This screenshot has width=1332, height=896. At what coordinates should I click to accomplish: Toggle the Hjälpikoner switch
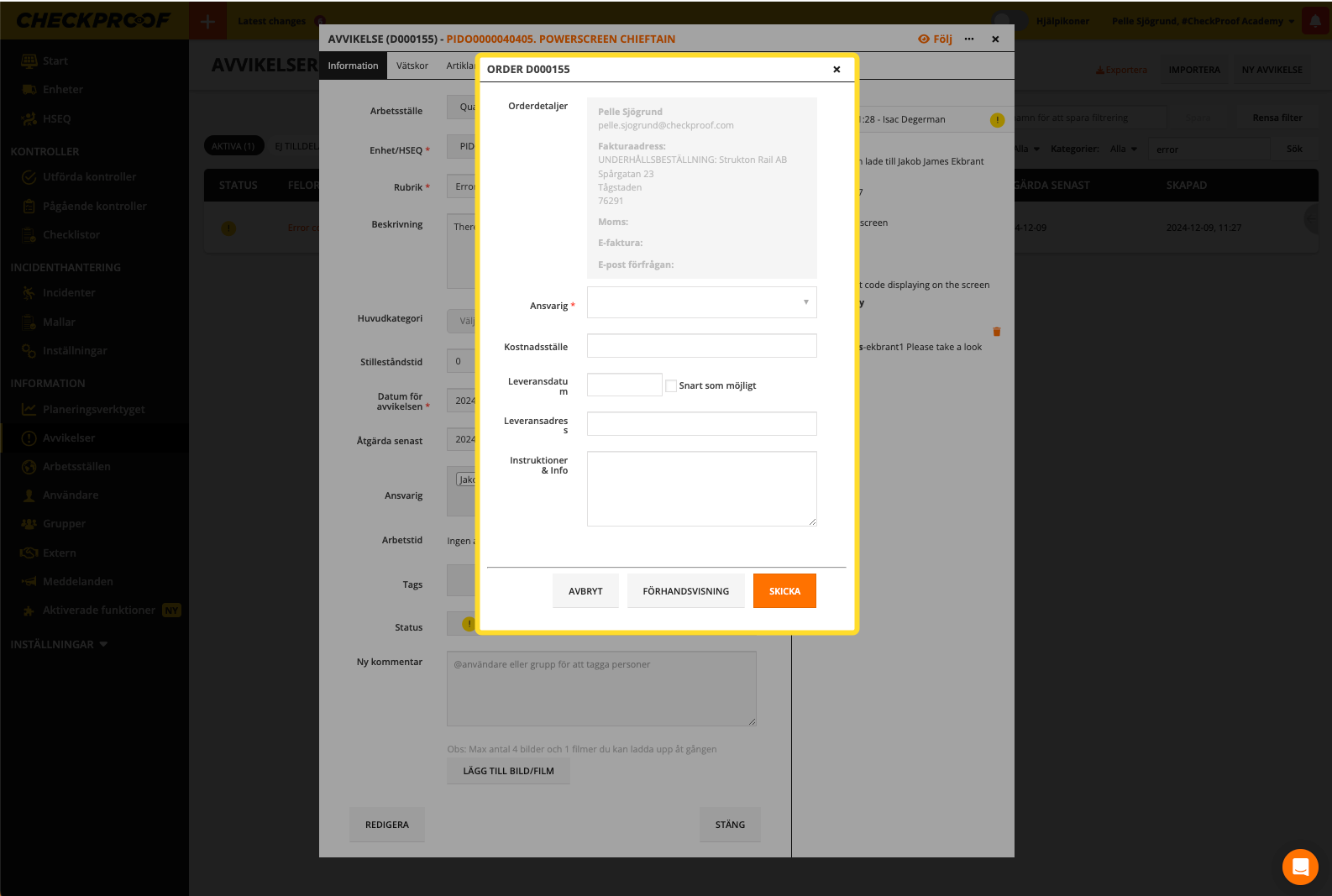tap(1009, 21)
